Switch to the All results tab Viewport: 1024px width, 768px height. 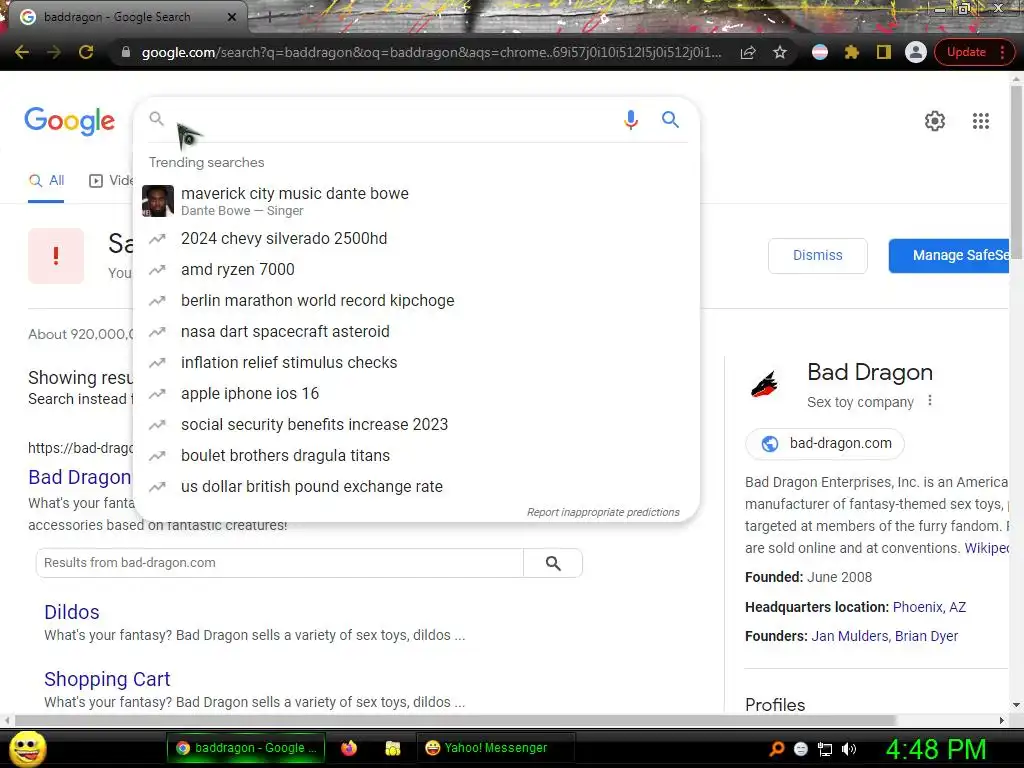pyautogui.click(x=46, y=181)
